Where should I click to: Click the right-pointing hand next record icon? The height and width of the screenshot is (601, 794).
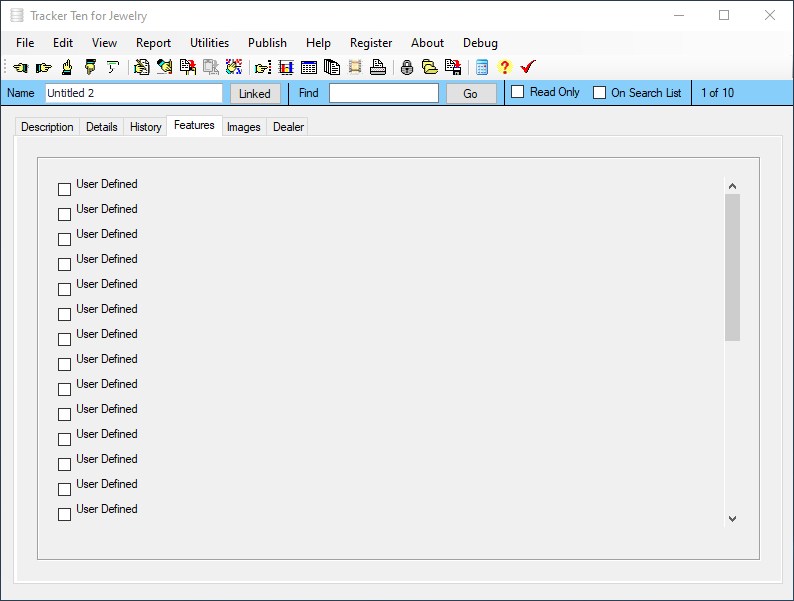click(44, 67)
